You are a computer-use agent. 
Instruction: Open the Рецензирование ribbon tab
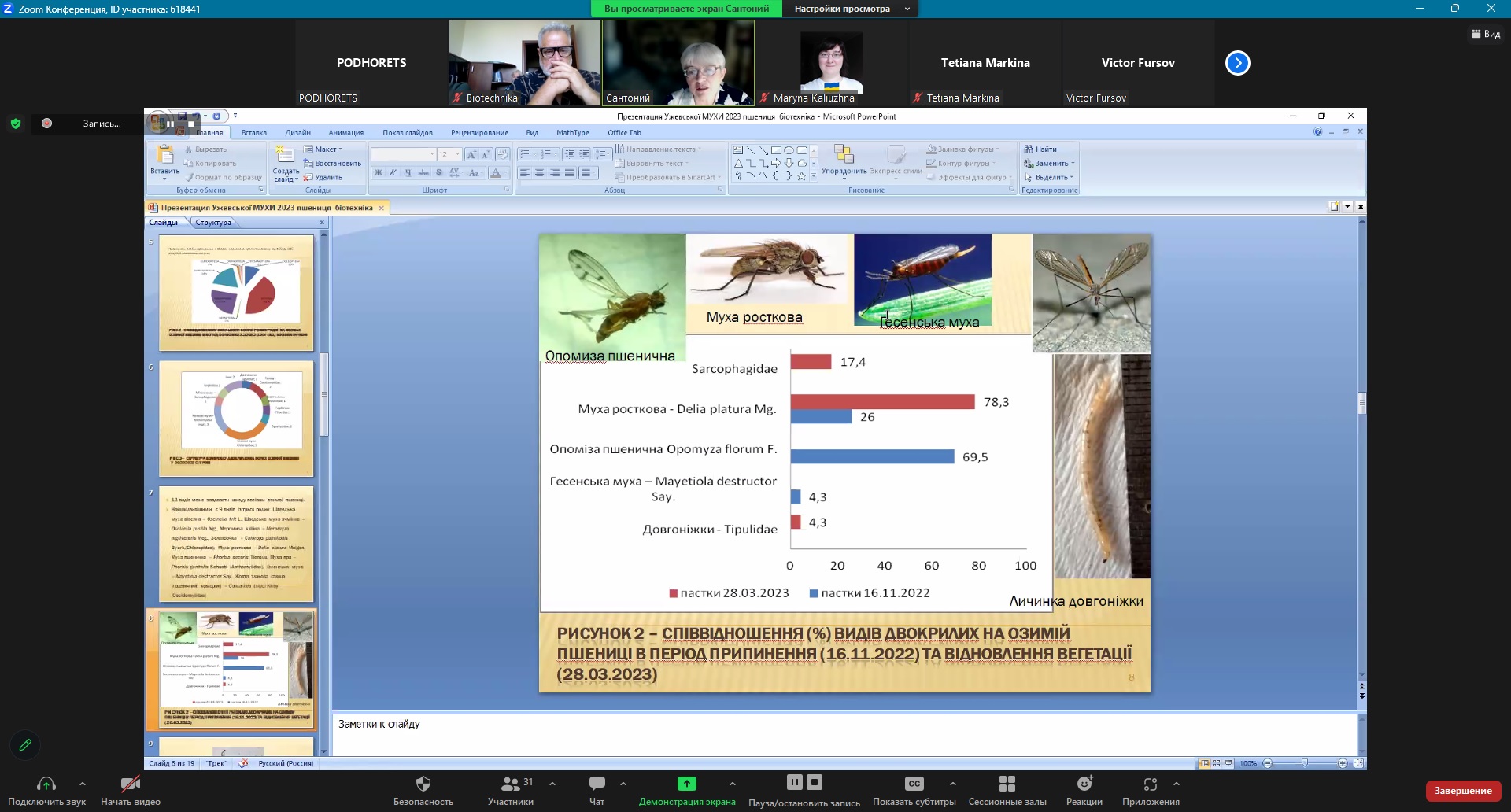click(479, 133)
